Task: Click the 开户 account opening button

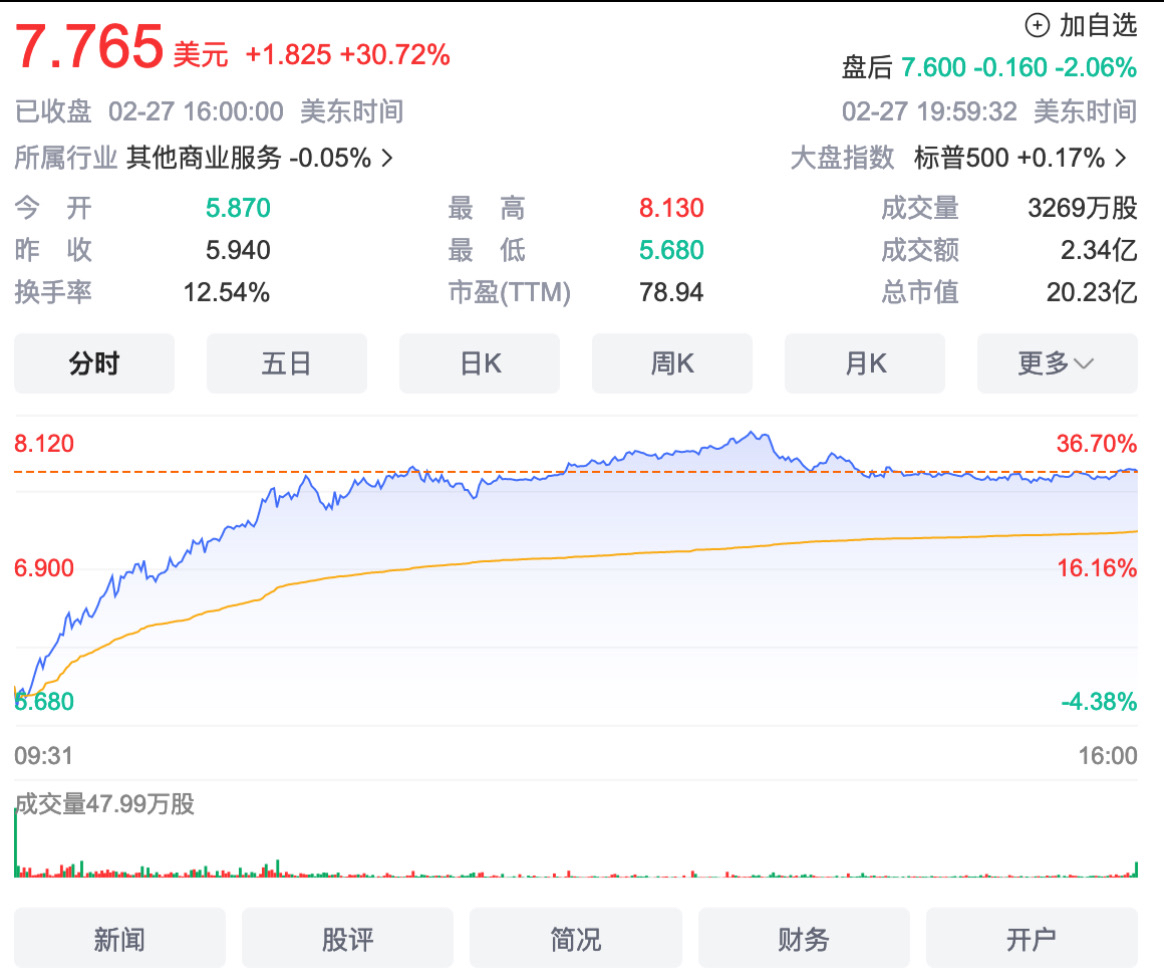Action: (1031, 937)
